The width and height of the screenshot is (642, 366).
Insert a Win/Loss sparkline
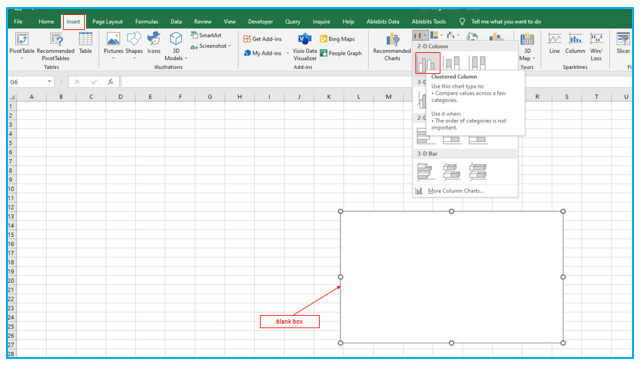596,47
